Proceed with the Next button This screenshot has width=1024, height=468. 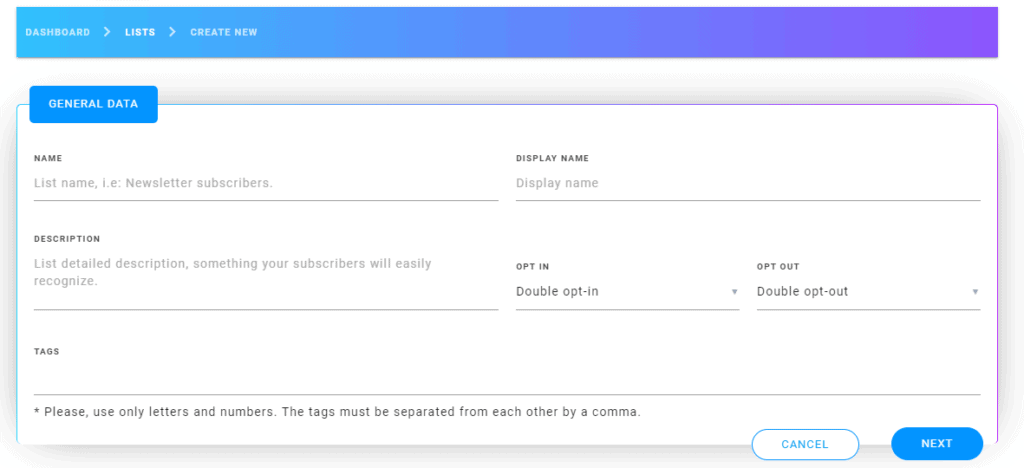click(936, 444)
